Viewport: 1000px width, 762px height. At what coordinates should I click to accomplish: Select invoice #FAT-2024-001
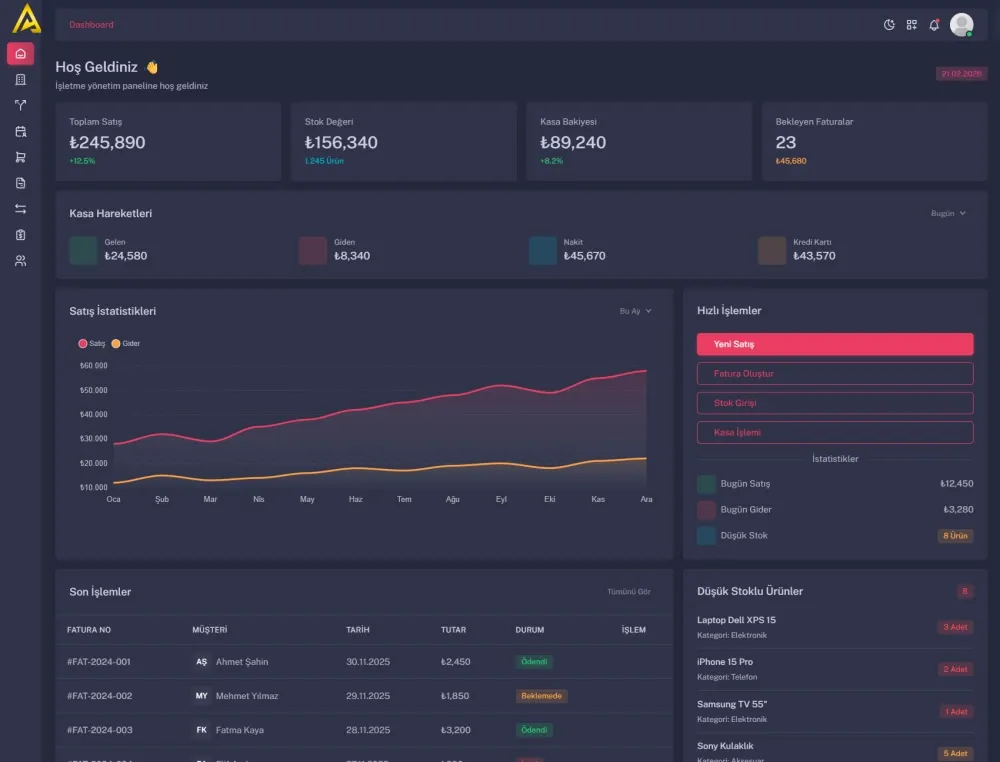pyautogui.click(x=99, y=662)
